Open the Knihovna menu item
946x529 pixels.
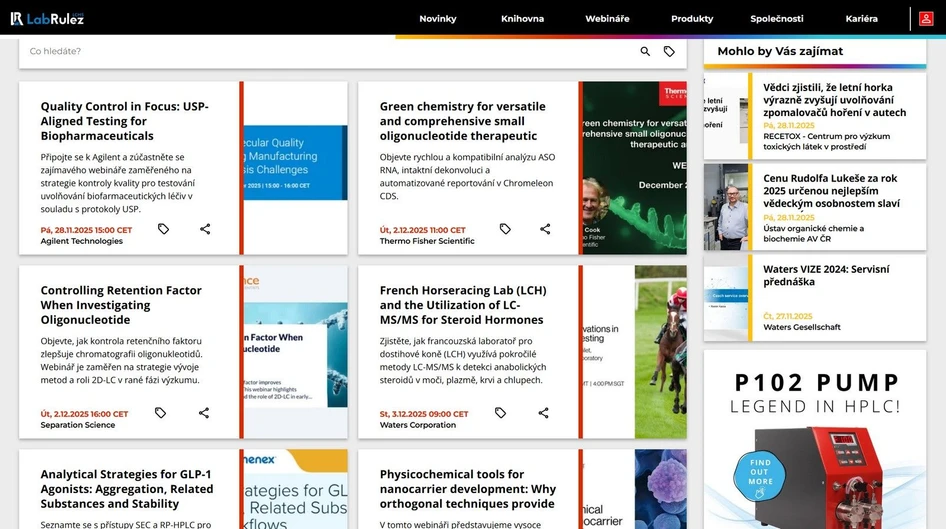point(522,19)
